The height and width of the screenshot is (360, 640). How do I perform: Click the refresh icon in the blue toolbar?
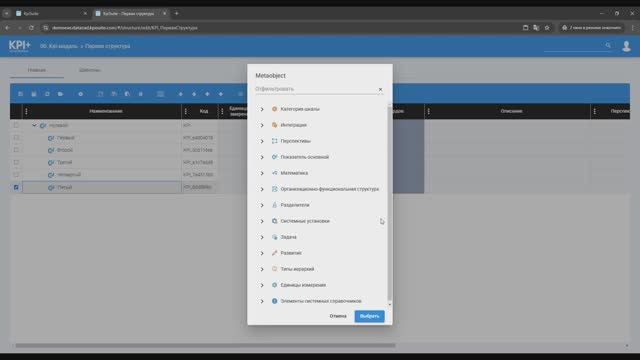pyautogui.click(x=47, y=94)
